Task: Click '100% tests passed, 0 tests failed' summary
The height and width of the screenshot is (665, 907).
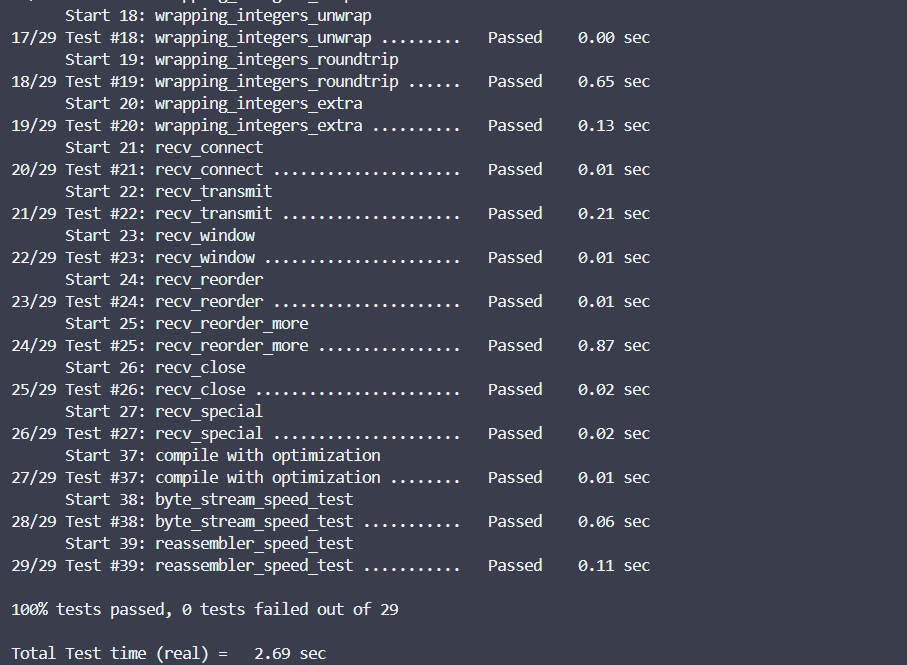Action: coord(205,609)
